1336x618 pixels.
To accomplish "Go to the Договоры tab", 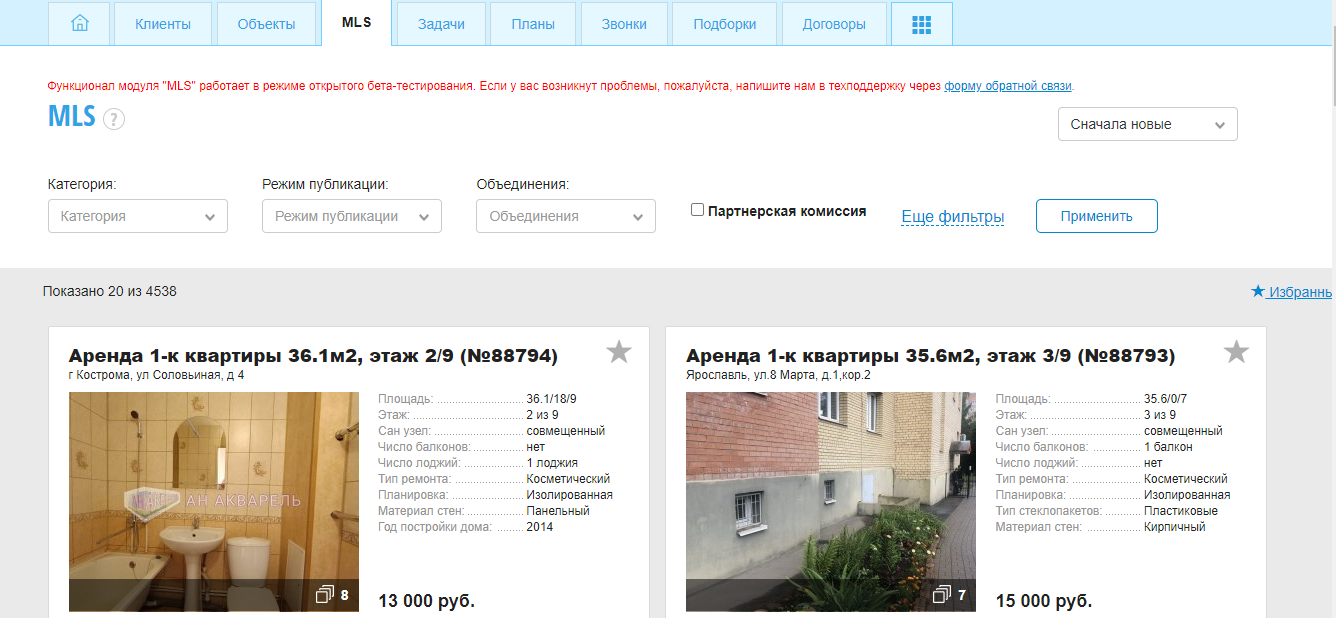I will (x=834, y=24).
